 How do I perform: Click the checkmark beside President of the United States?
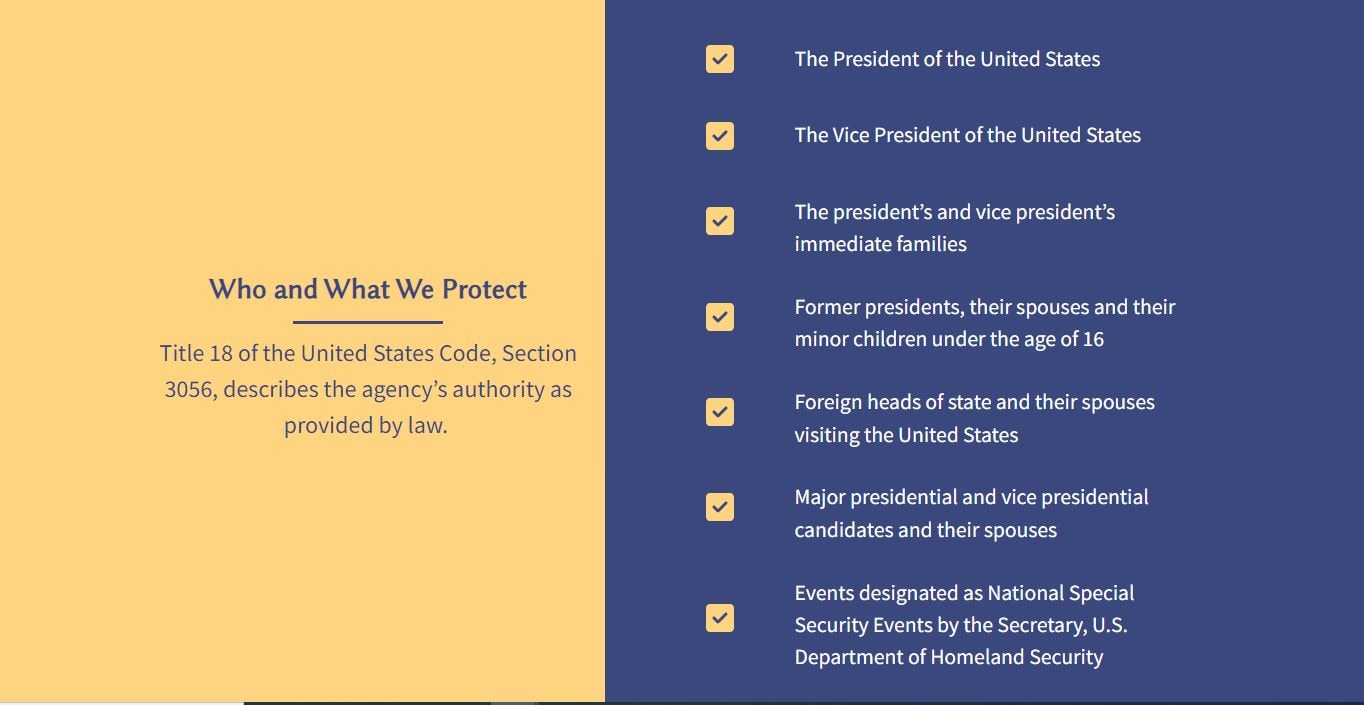[x=719, y=59]
